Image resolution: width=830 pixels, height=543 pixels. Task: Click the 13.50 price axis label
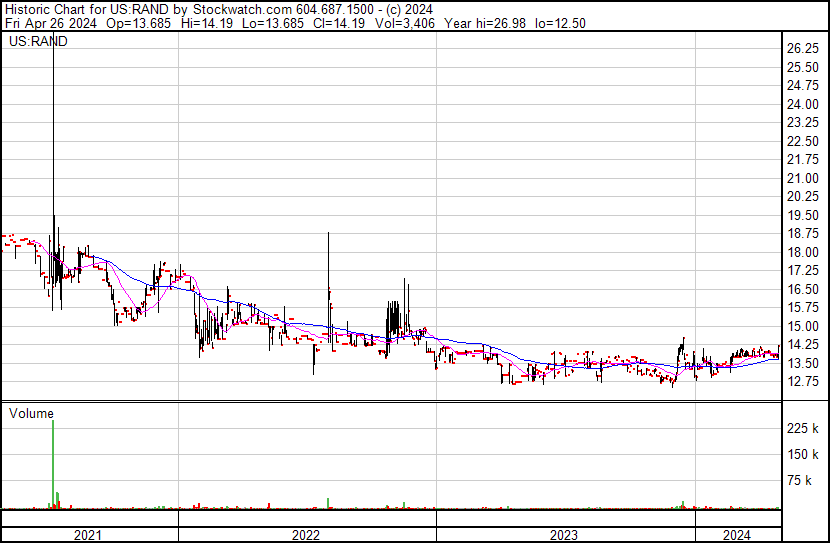803,364
